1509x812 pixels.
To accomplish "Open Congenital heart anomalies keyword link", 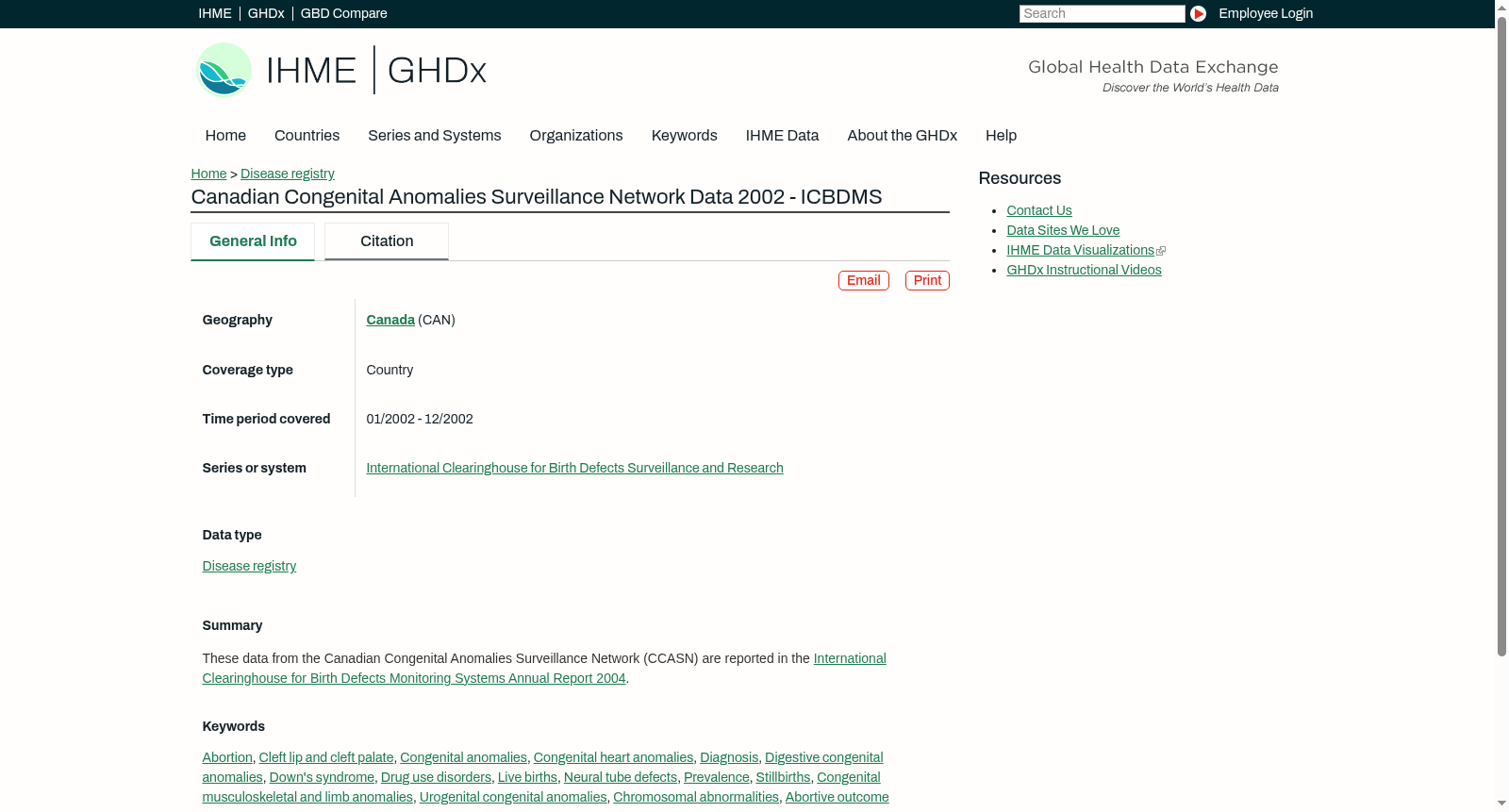I will [613, 758].
